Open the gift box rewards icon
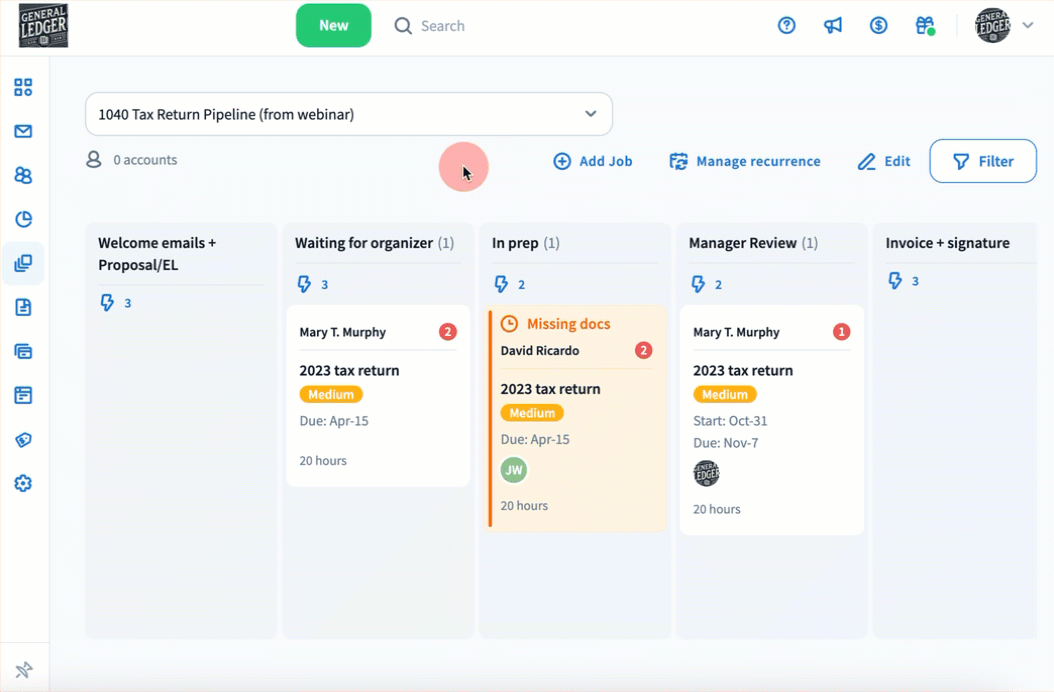The image size is (1054, 692). [x=924, y=26]
